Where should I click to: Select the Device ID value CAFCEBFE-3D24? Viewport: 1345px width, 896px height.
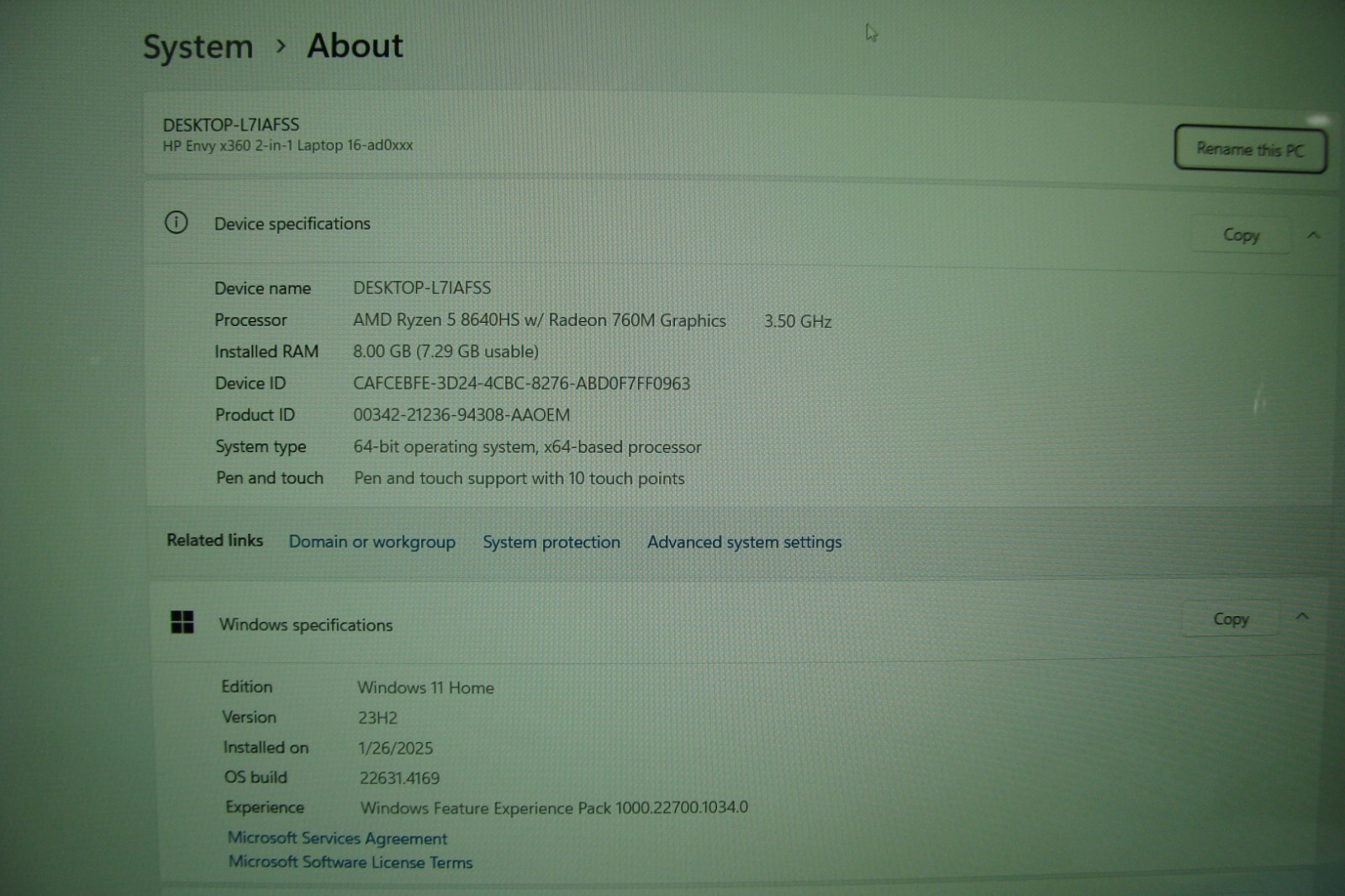[521, 383]
